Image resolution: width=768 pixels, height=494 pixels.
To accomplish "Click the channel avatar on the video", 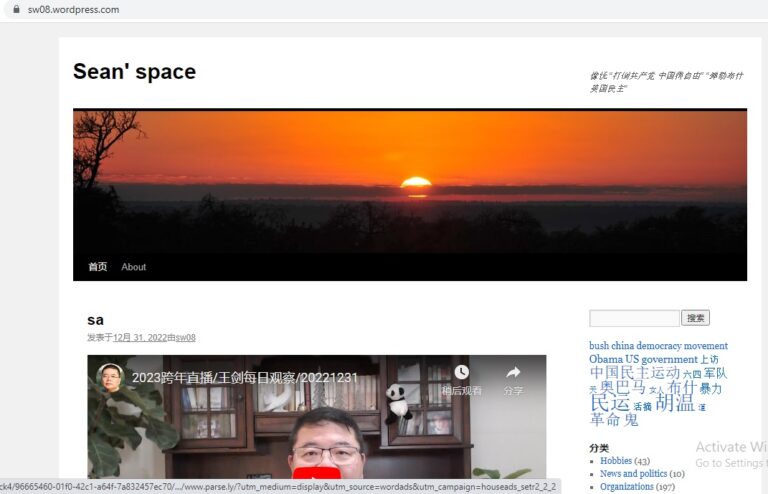I will coord(110,378).
